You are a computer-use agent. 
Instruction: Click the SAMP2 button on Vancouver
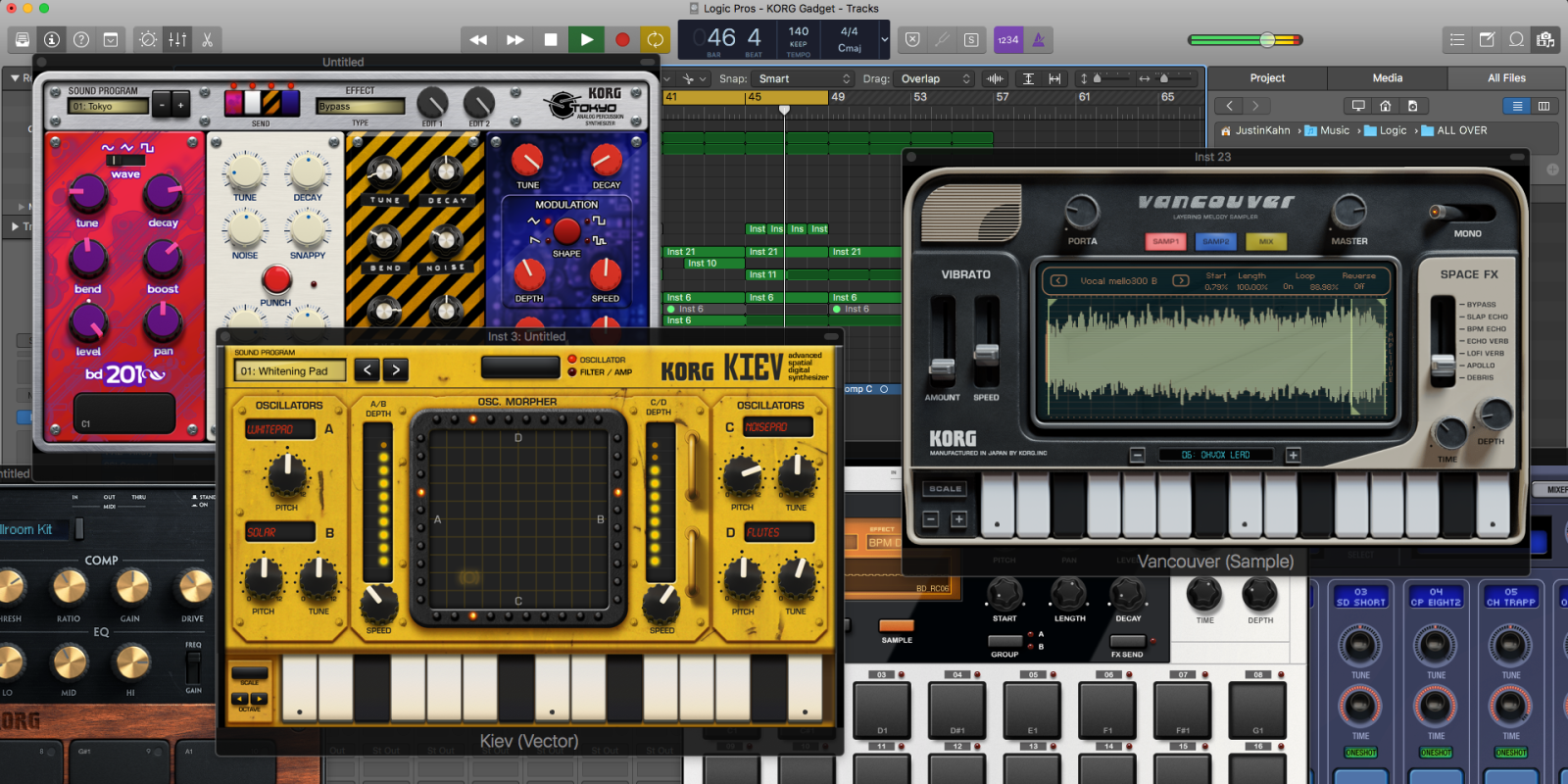1215,241
